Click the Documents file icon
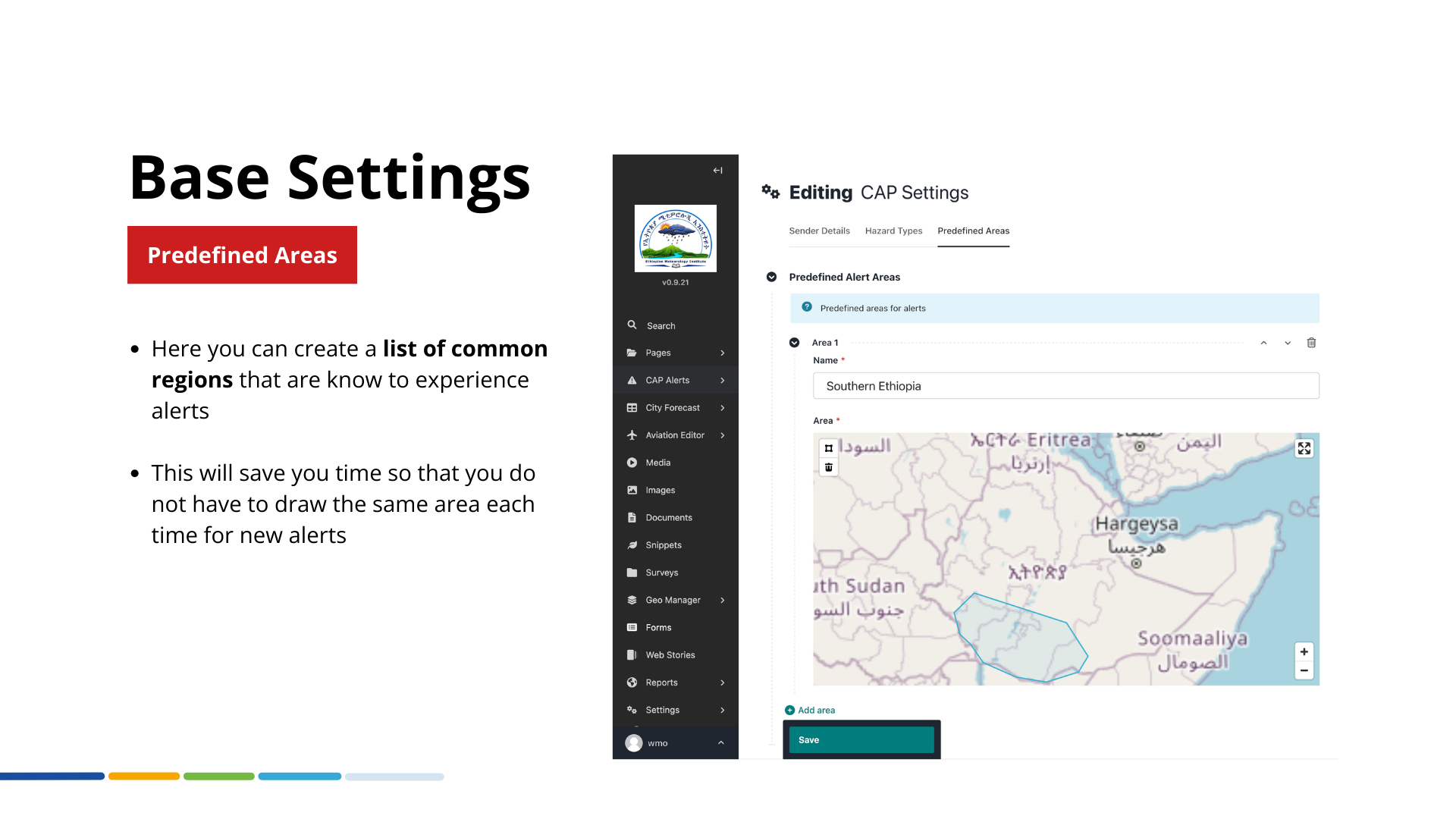The height and width of the screenshot is (819, 1456). [632, 517]
